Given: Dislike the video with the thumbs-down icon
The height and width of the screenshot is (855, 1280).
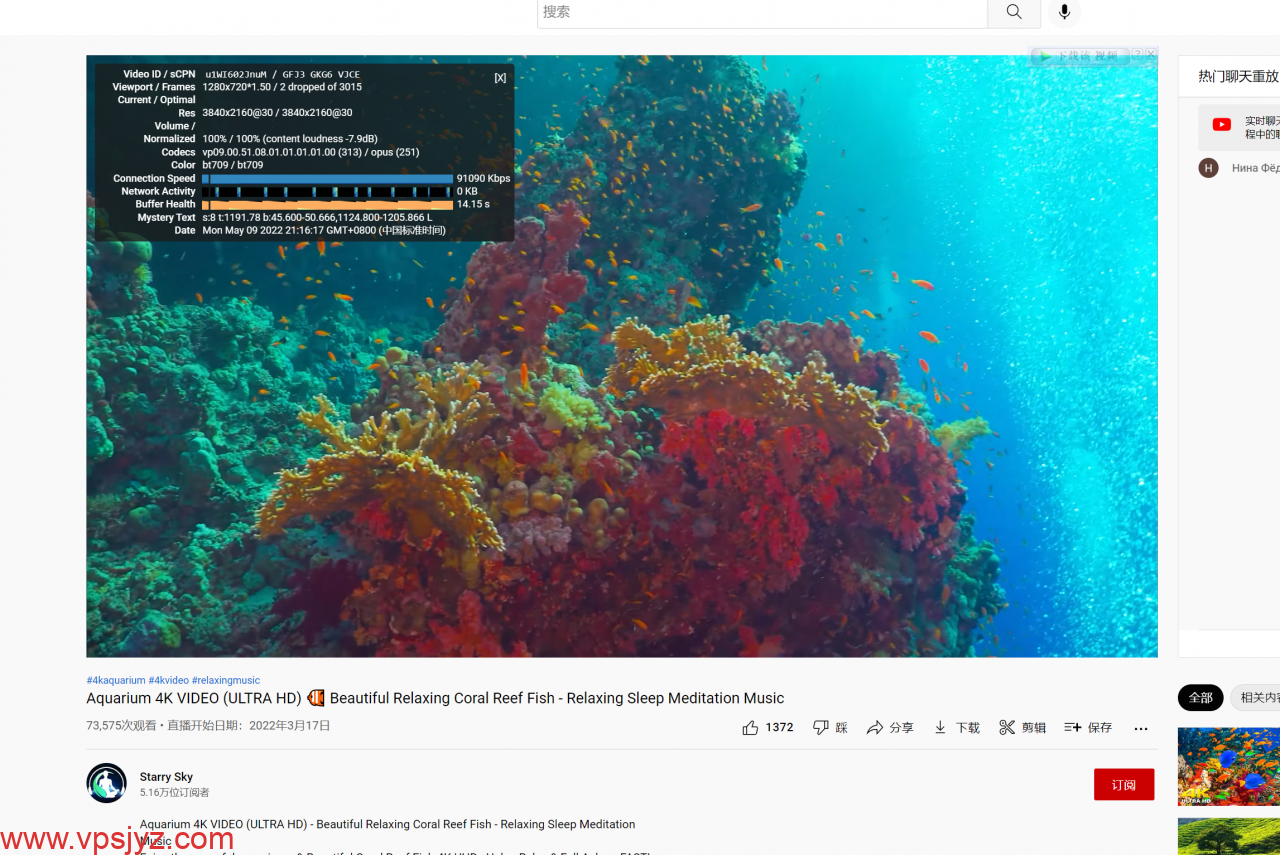Looking at the screenshot, I should pyautogui.click(x=821, y=728).
